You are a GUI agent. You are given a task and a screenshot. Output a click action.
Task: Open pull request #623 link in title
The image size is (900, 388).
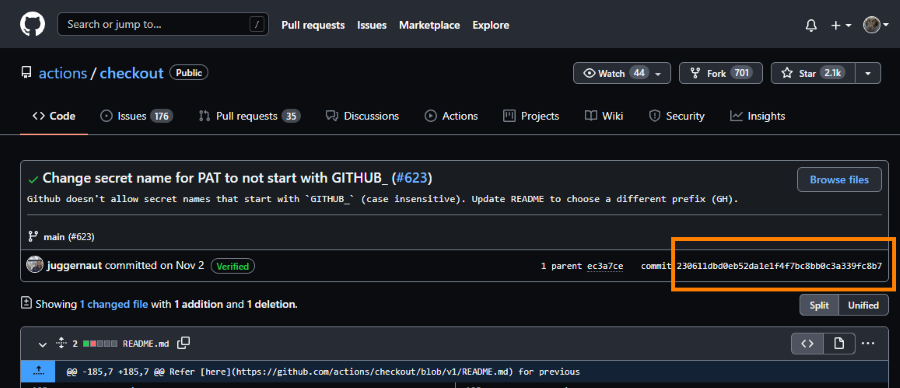point(412,179)
